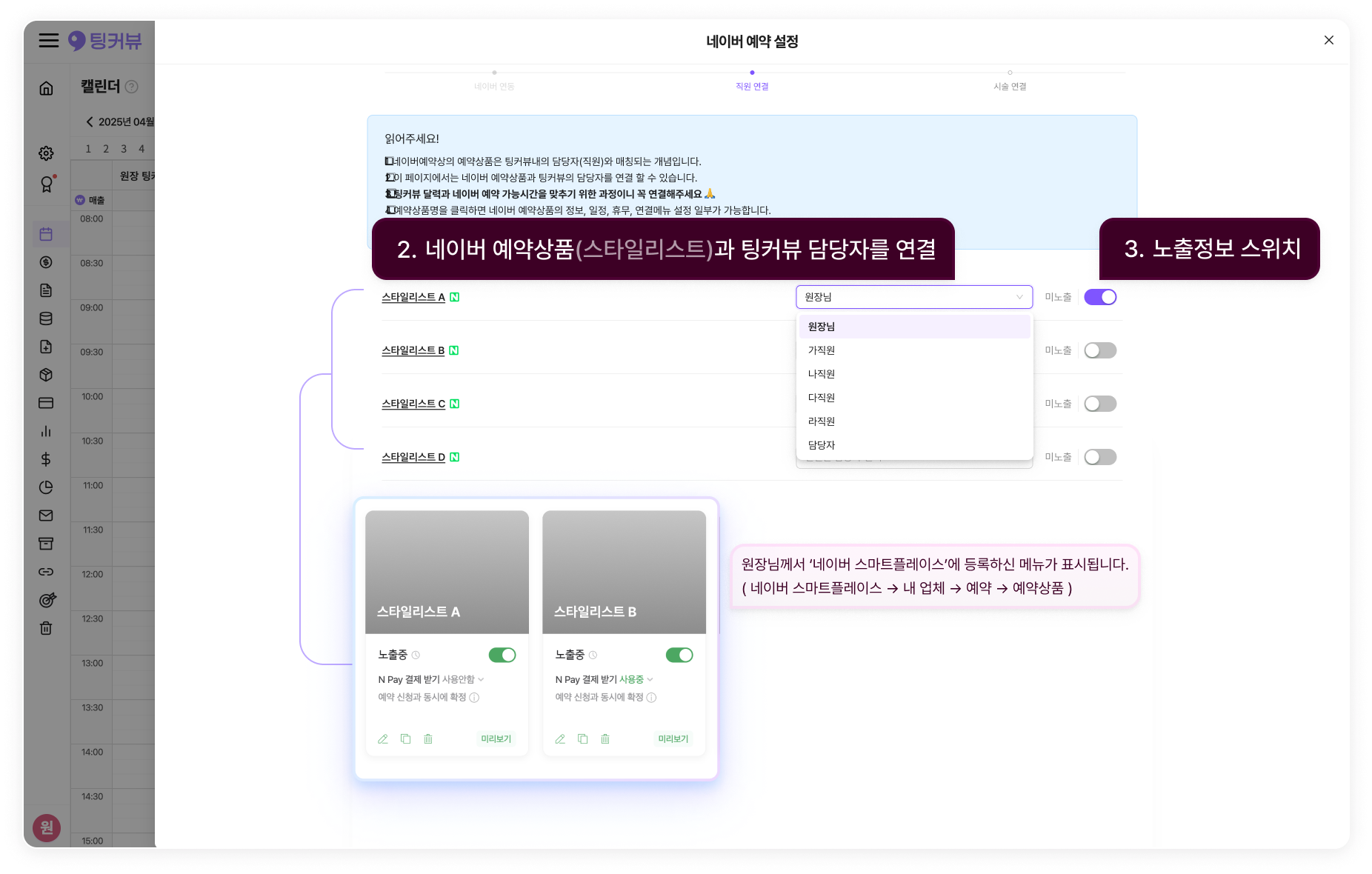Image resolution: width=1372 pixels, height=874 pixels.
Task: Click info icon beside 예약 신청과 동시에 확정 on card B
Action: [652, 698]
